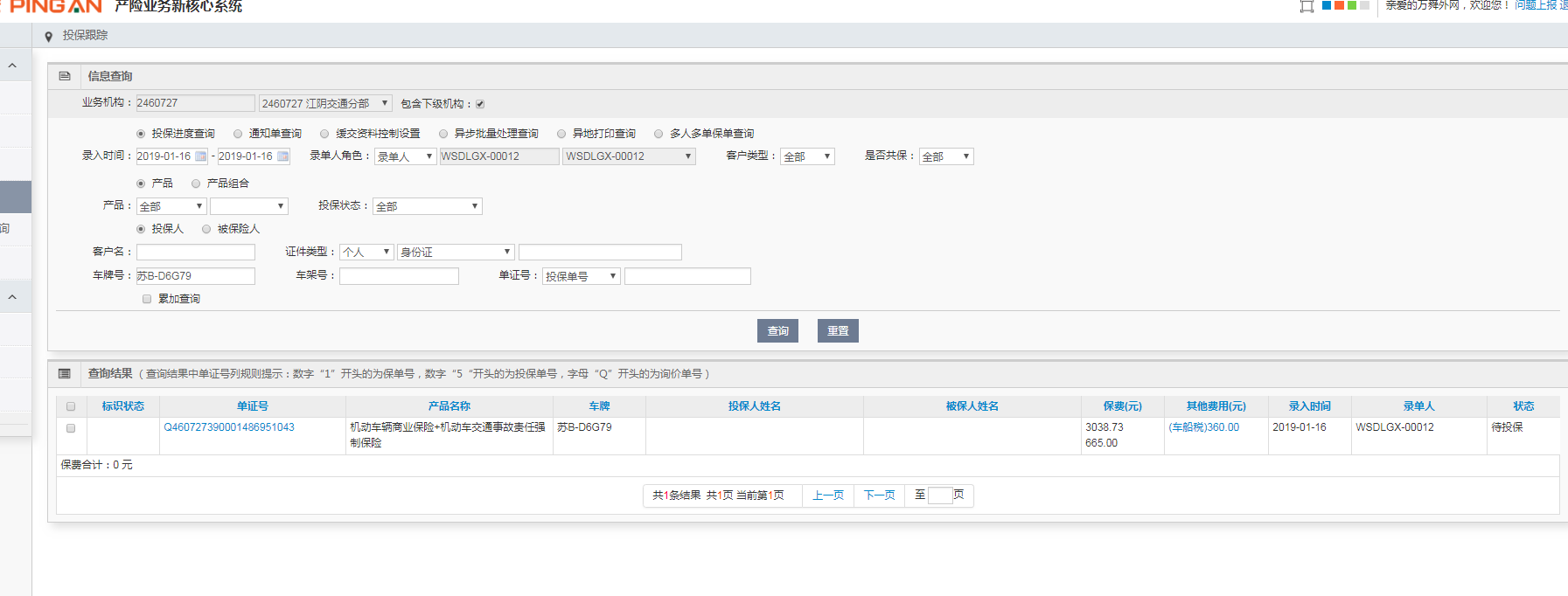Go to previous page with 上一页

[x=828, y=496]
